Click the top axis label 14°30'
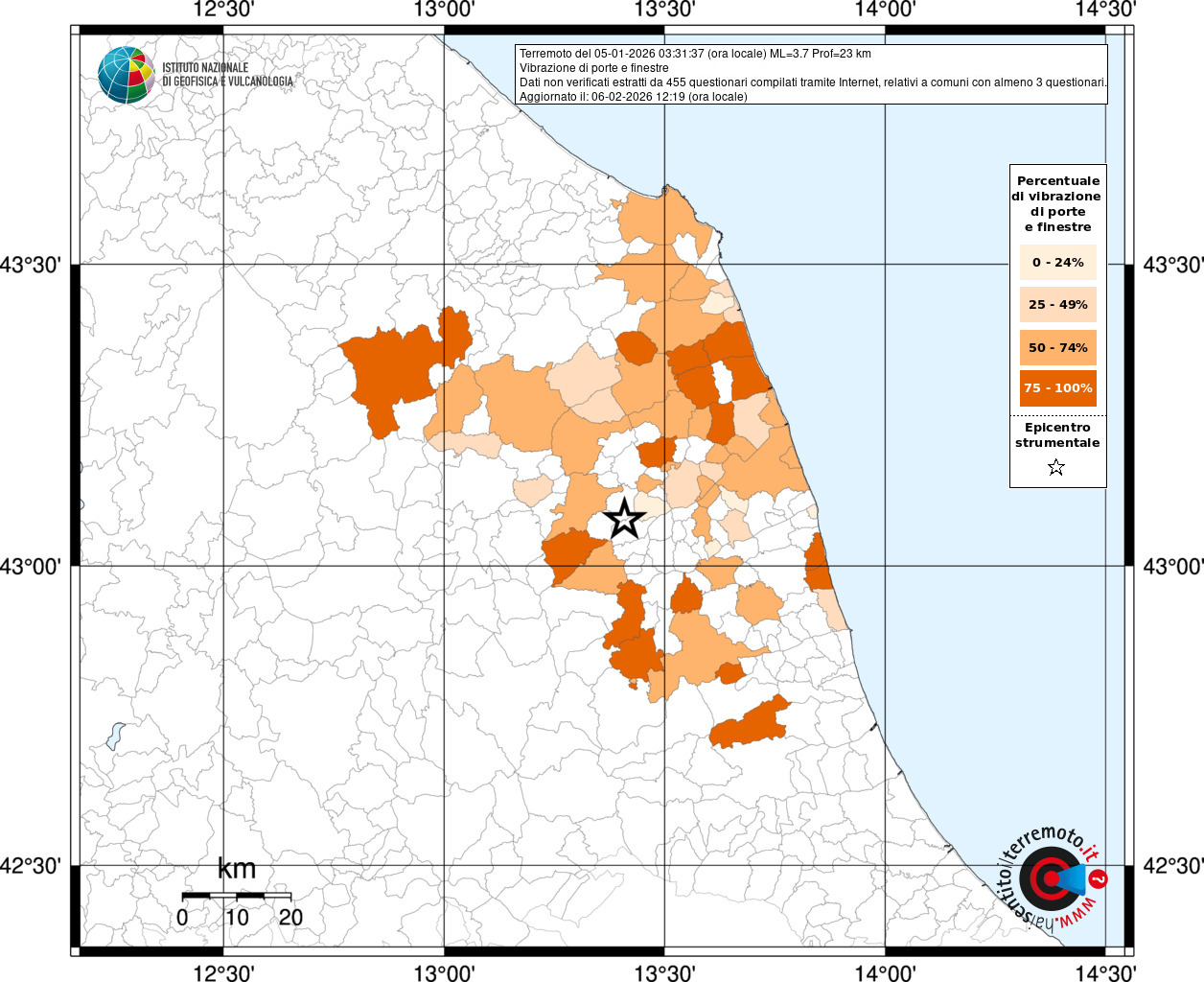Viewport: 1204px width, 982px height. pos(1105,9)
